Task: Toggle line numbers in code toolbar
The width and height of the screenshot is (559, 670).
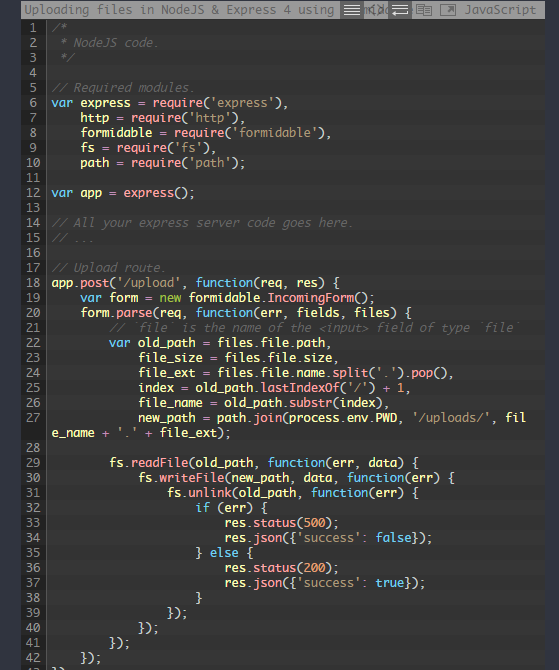Action: coord(352,10)
